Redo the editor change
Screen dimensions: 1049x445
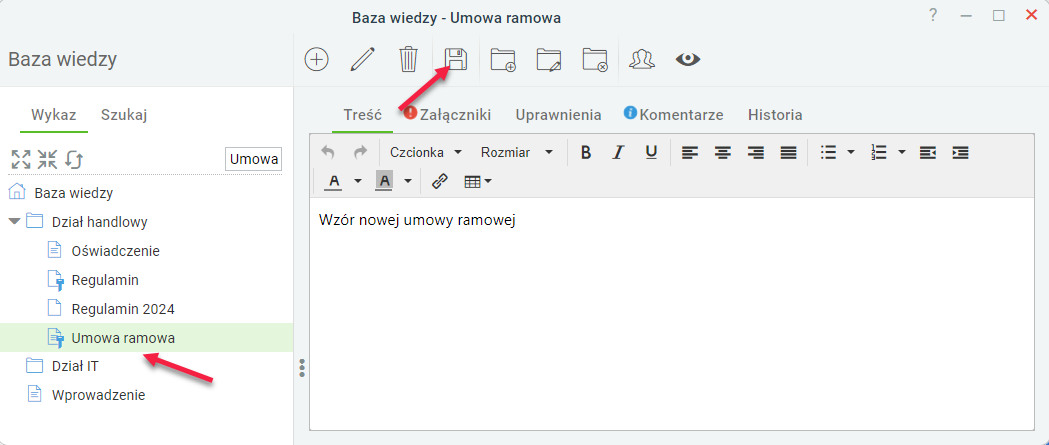[361, 153]
